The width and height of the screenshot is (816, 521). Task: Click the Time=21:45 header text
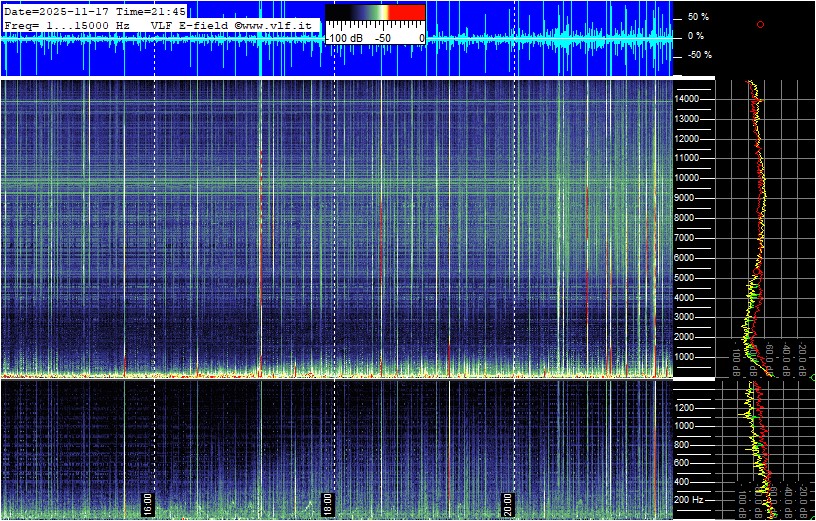[x=151, y=11]
